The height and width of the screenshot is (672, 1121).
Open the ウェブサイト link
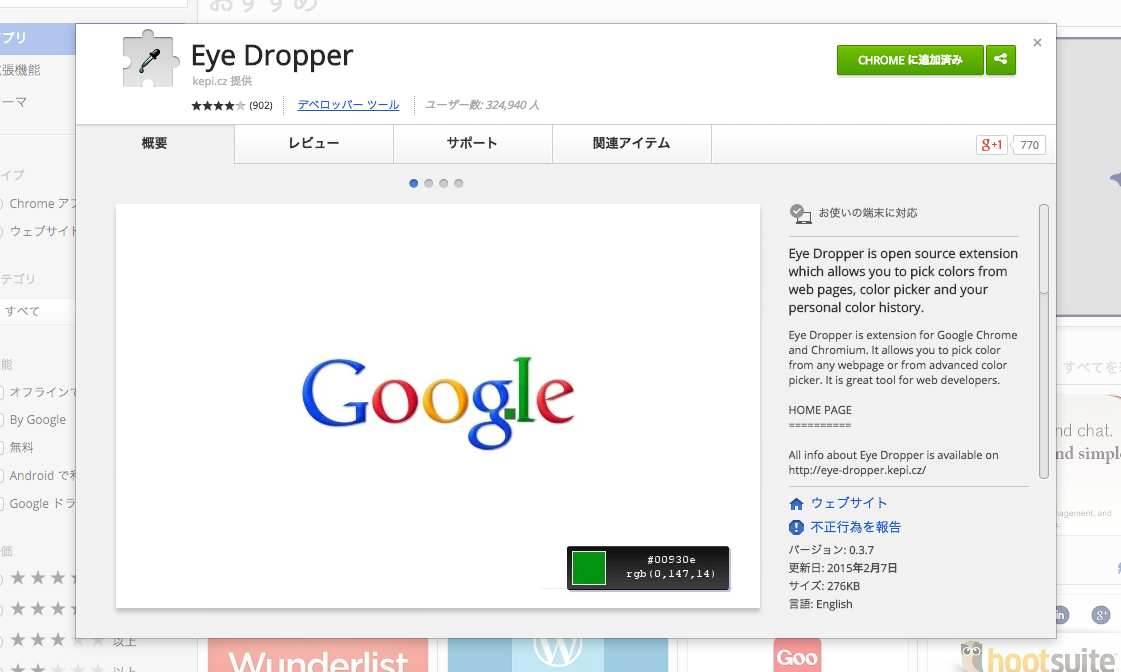coord(849,503)
